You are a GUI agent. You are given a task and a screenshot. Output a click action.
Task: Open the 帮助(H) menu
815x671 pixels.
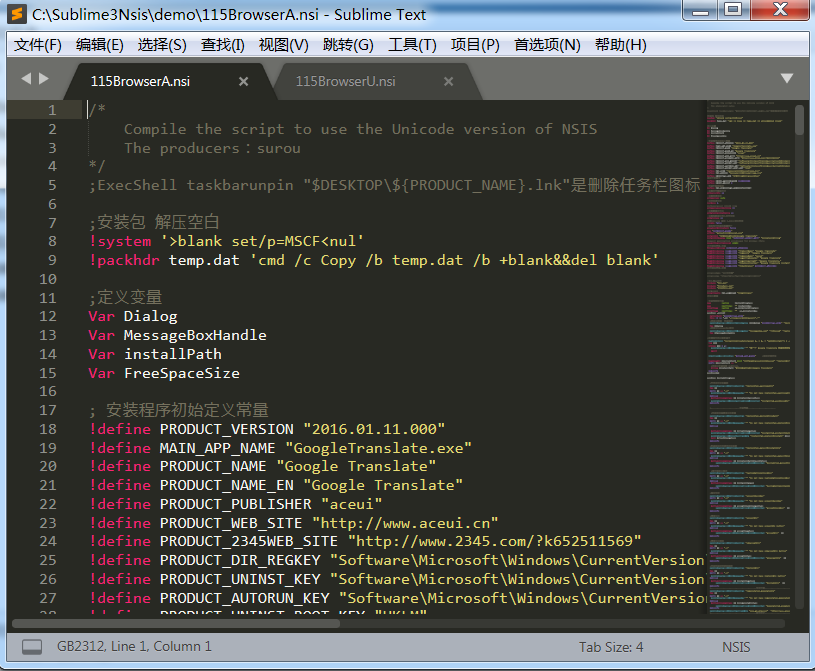tap(621, 45)
